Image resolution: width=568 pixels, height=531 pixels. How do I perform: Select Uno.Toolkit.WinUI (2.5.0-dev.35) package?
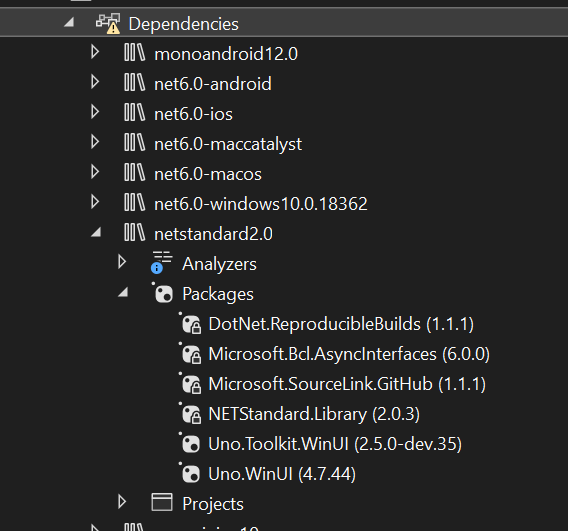click(x=335, y=444)
